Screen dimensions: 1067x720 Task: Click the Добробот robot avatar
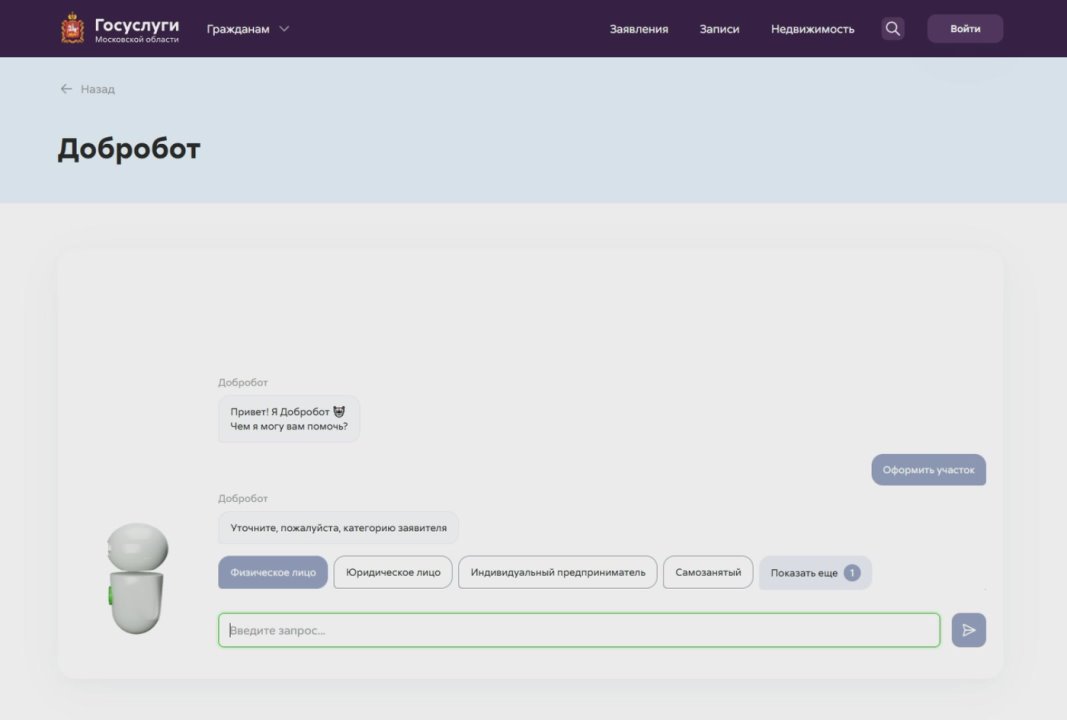136,579
